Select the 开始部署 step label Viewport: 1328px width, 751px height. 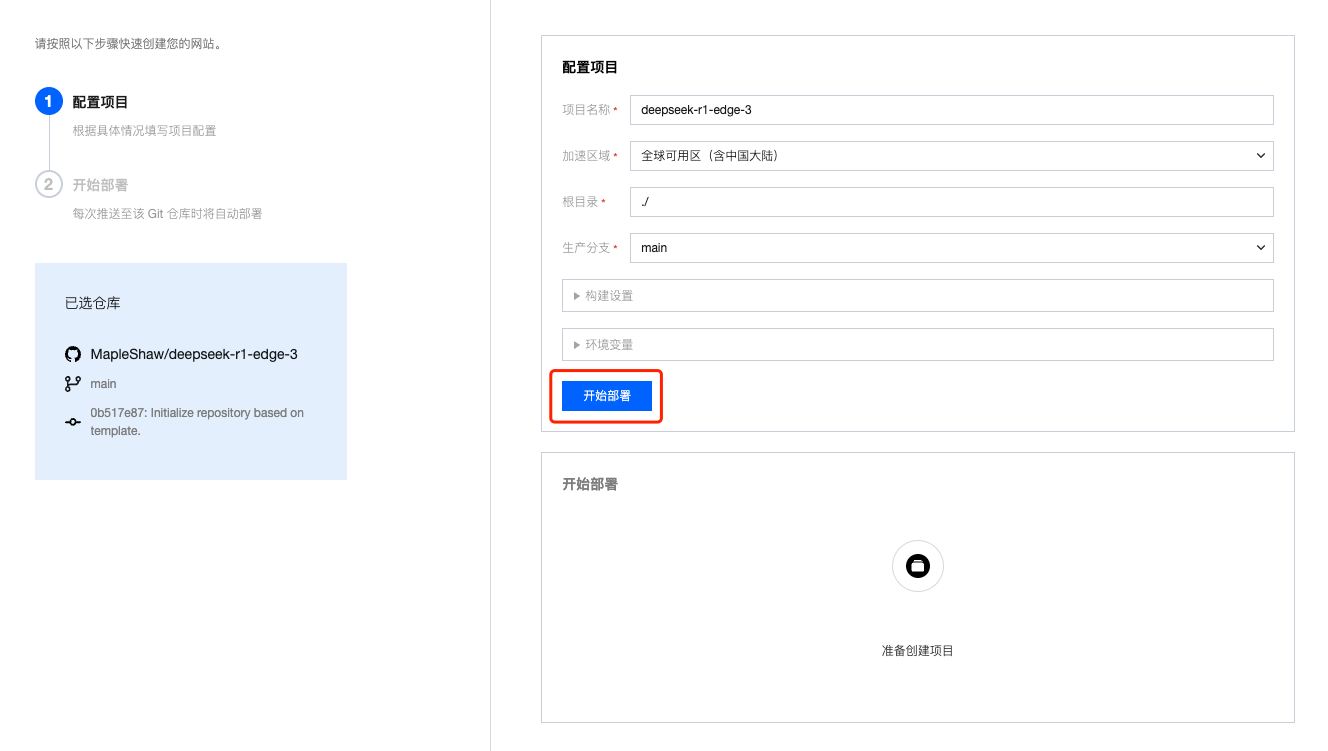pyautogui.click(x=100, y=184)
